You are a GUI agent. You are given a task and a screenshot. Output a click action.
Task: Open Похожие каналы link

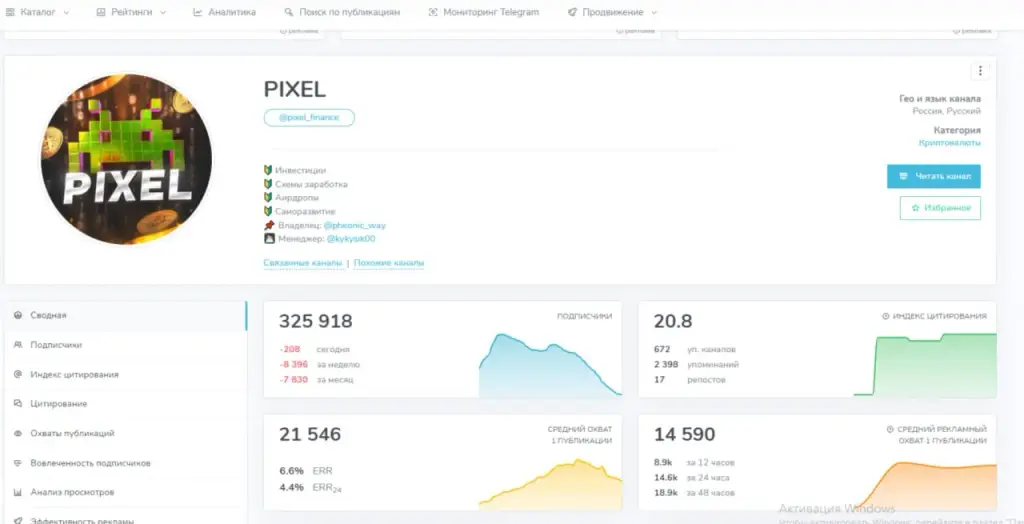click(x=389, y=263)
